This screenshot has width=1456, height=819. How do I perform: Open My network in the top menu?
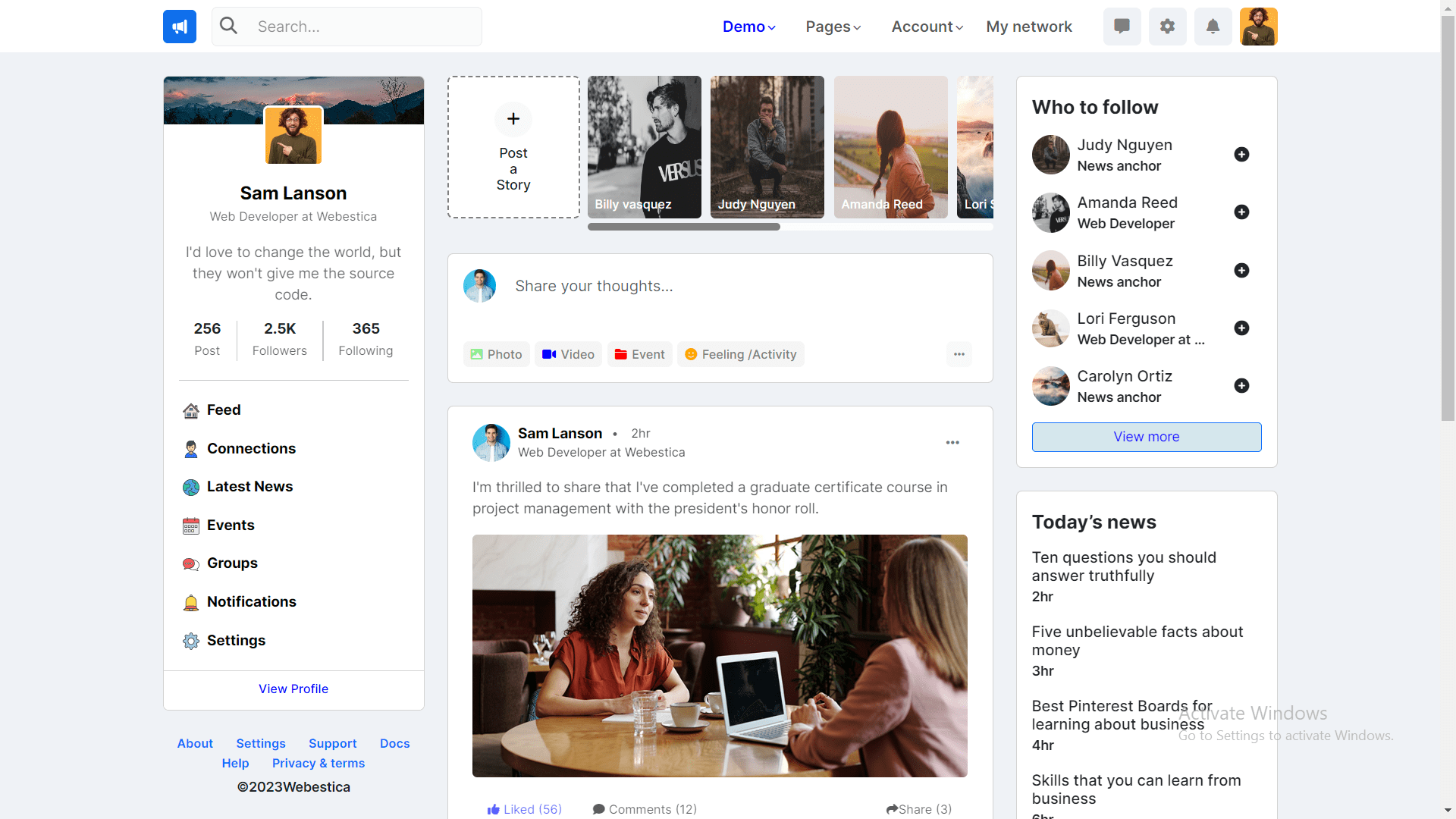point(1029,27)
